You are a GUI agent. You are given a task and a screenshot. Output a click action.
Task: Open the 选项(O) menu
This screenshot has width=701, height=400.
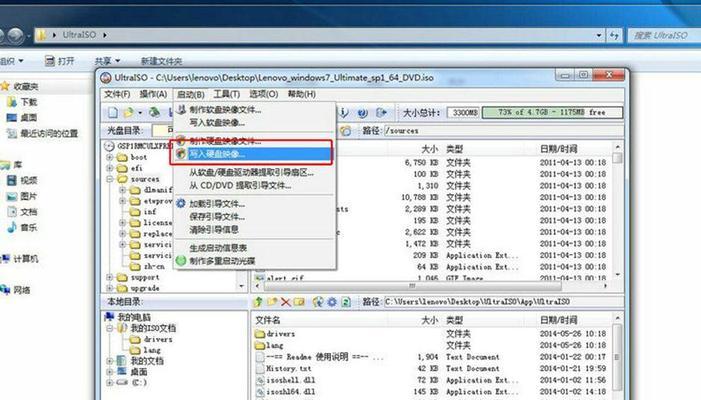[x=263, y=94]
